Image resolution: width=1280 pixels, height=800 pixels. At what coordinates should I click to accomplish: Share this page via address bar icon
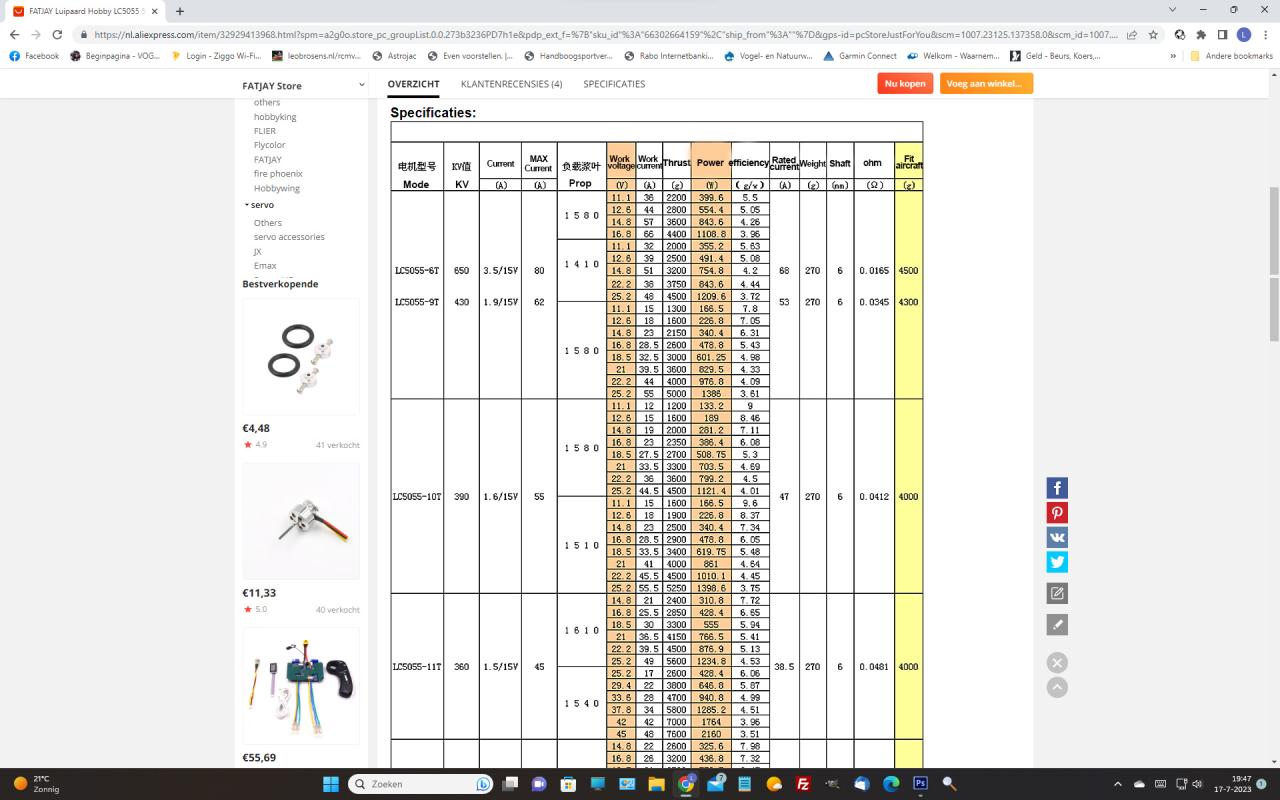(1131, 34)
